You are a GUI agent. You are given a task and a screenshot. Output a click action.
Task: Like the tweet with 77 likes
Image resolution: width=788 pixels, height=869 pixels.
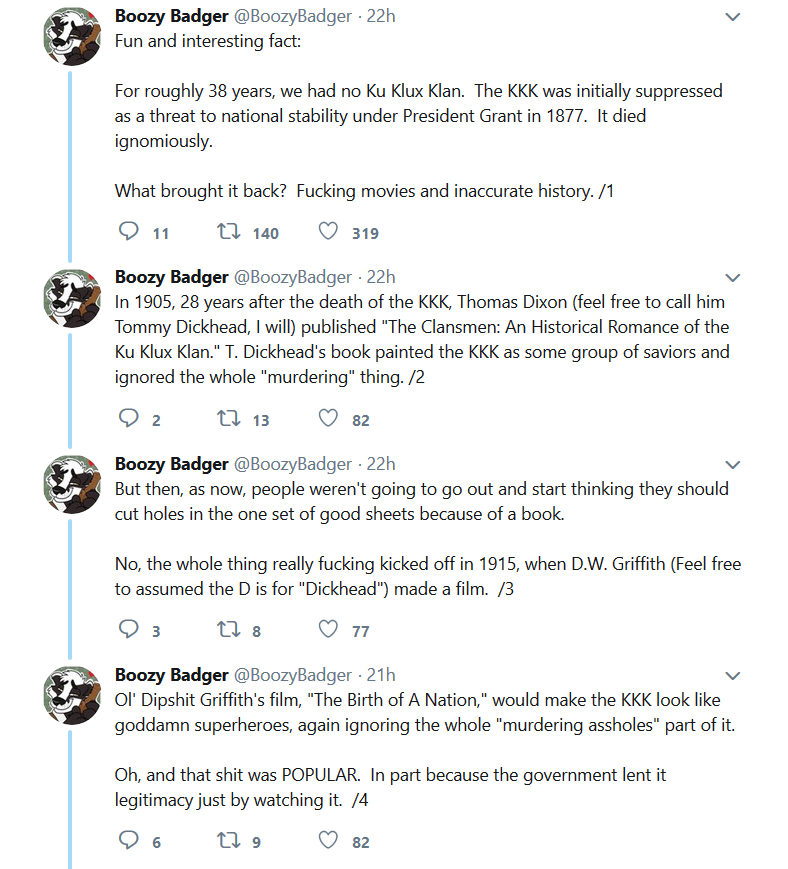pyautogui.click(x=328, y=629)
